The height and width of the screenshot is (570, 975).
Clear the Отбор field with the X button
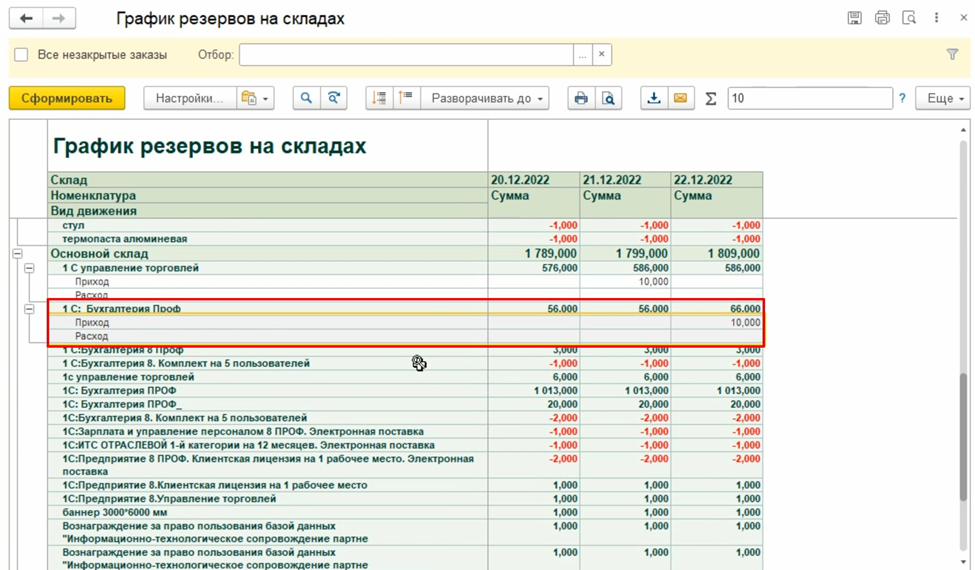(x=601, y=55)
